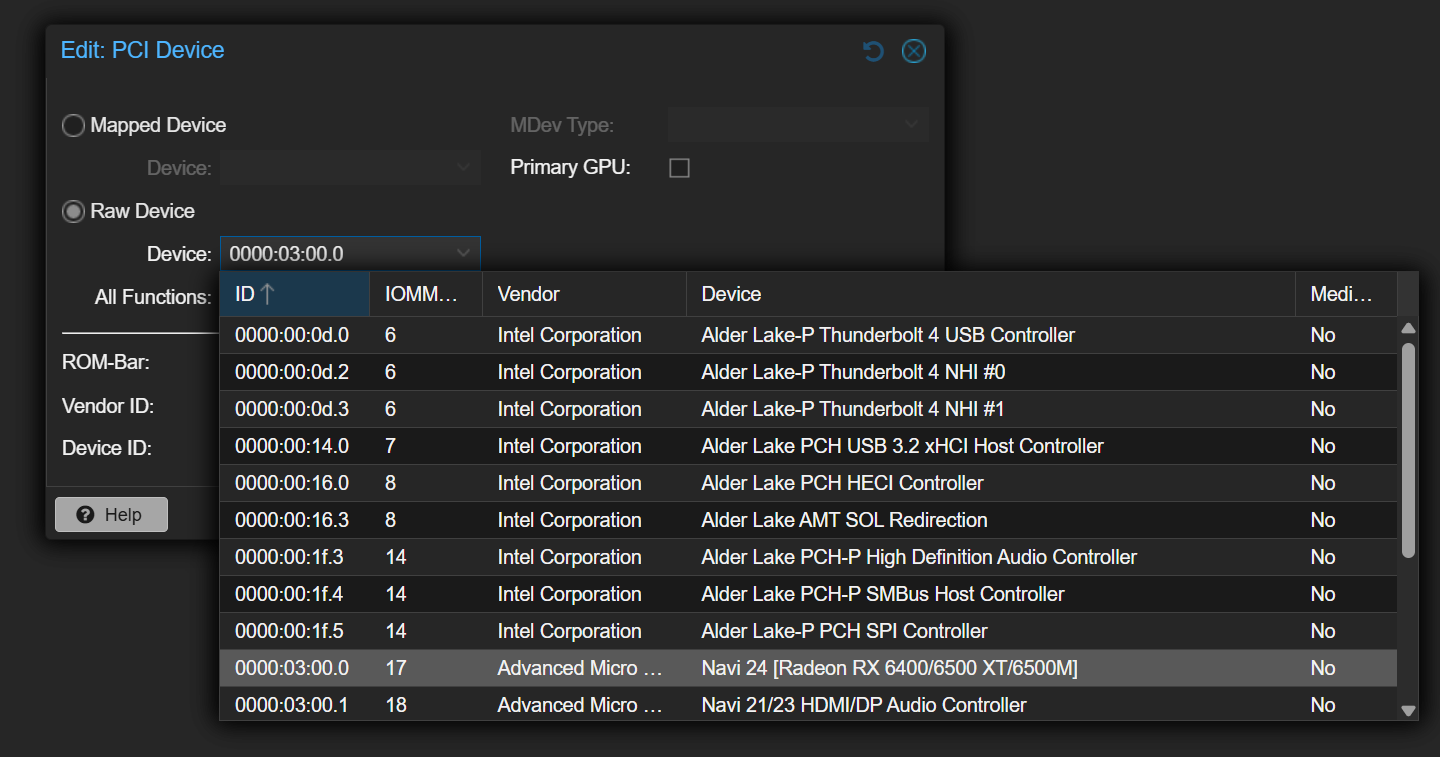
Task: Close the Edit PCI Device dialog
Action: [913, 51]
